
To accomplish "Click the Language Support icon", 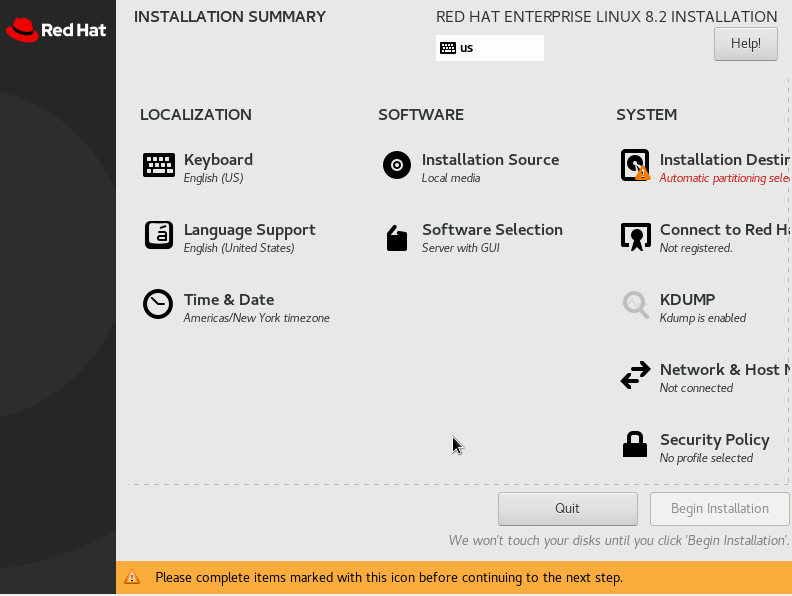I will coord(159,235).
